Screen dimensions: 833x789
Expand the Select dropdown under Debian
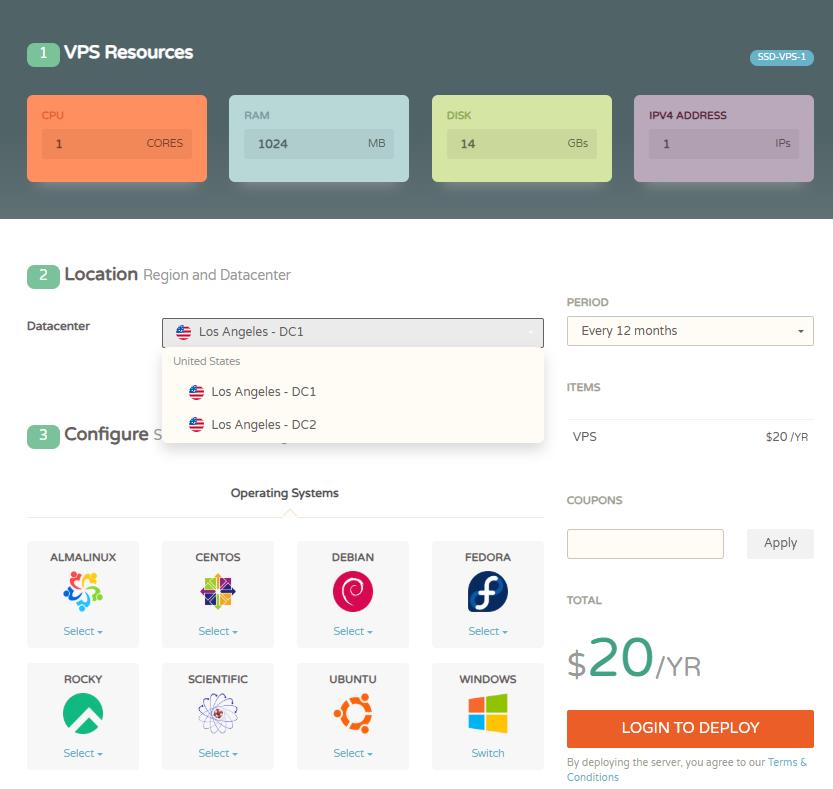tap(352, 631)
